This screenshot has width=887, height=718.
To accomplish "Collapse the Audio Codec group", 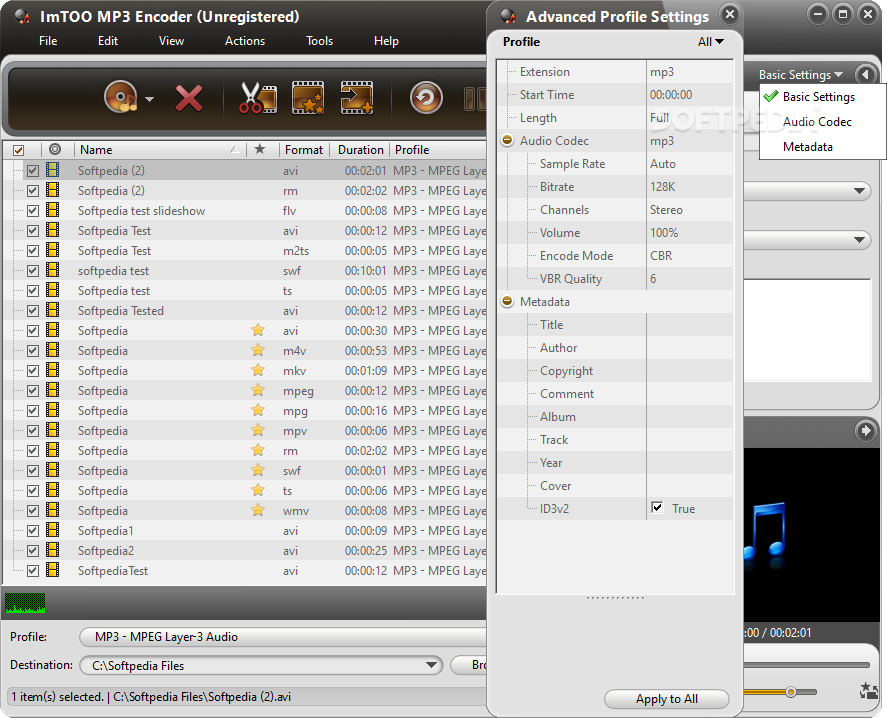I will coord(507,140).
